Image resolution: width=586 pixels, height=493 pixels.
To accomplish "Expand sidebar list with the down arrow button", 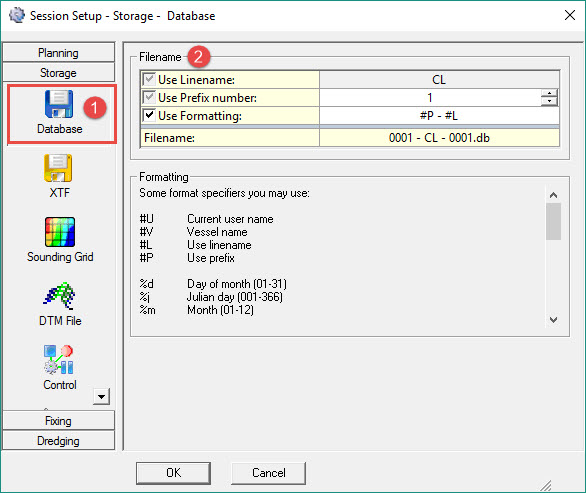I will pos(101,397).
